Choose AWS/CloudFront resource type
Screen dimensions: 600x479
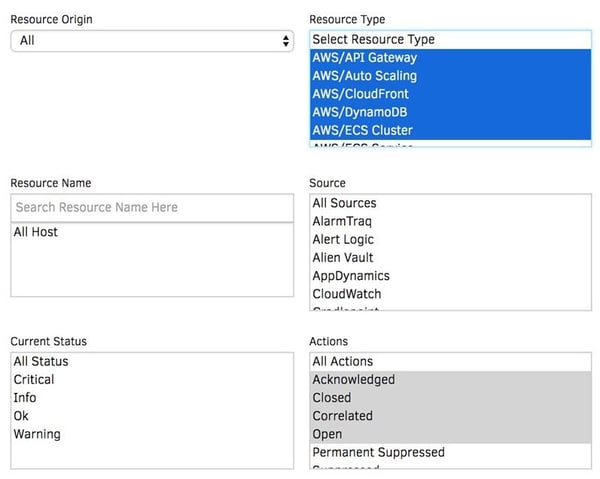[450, 94]
